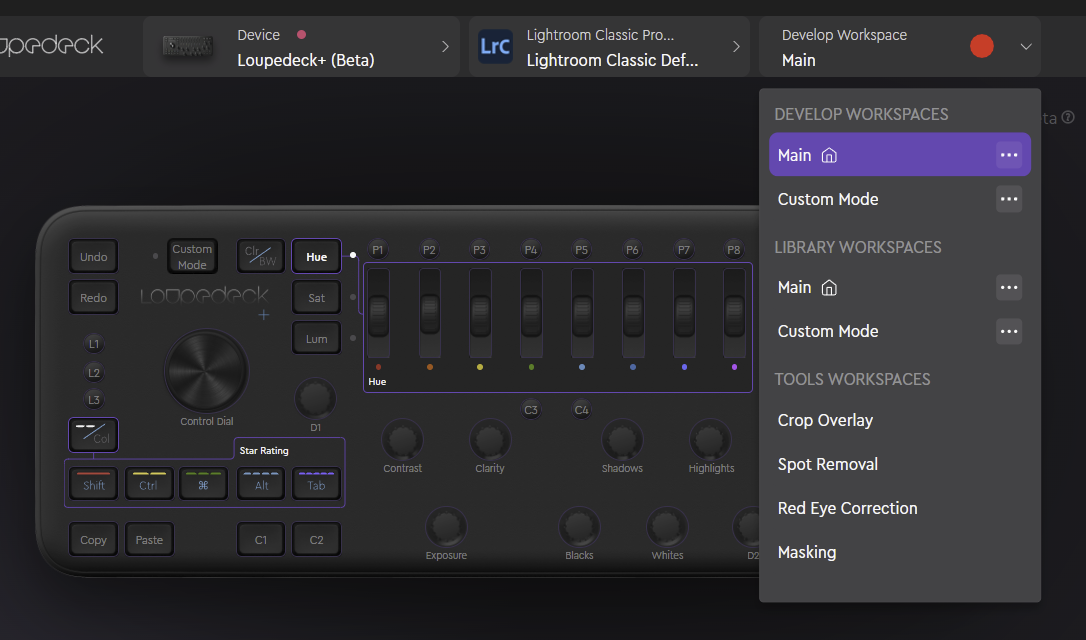Toggle the Clr/BW button on device

coord(260,256)
